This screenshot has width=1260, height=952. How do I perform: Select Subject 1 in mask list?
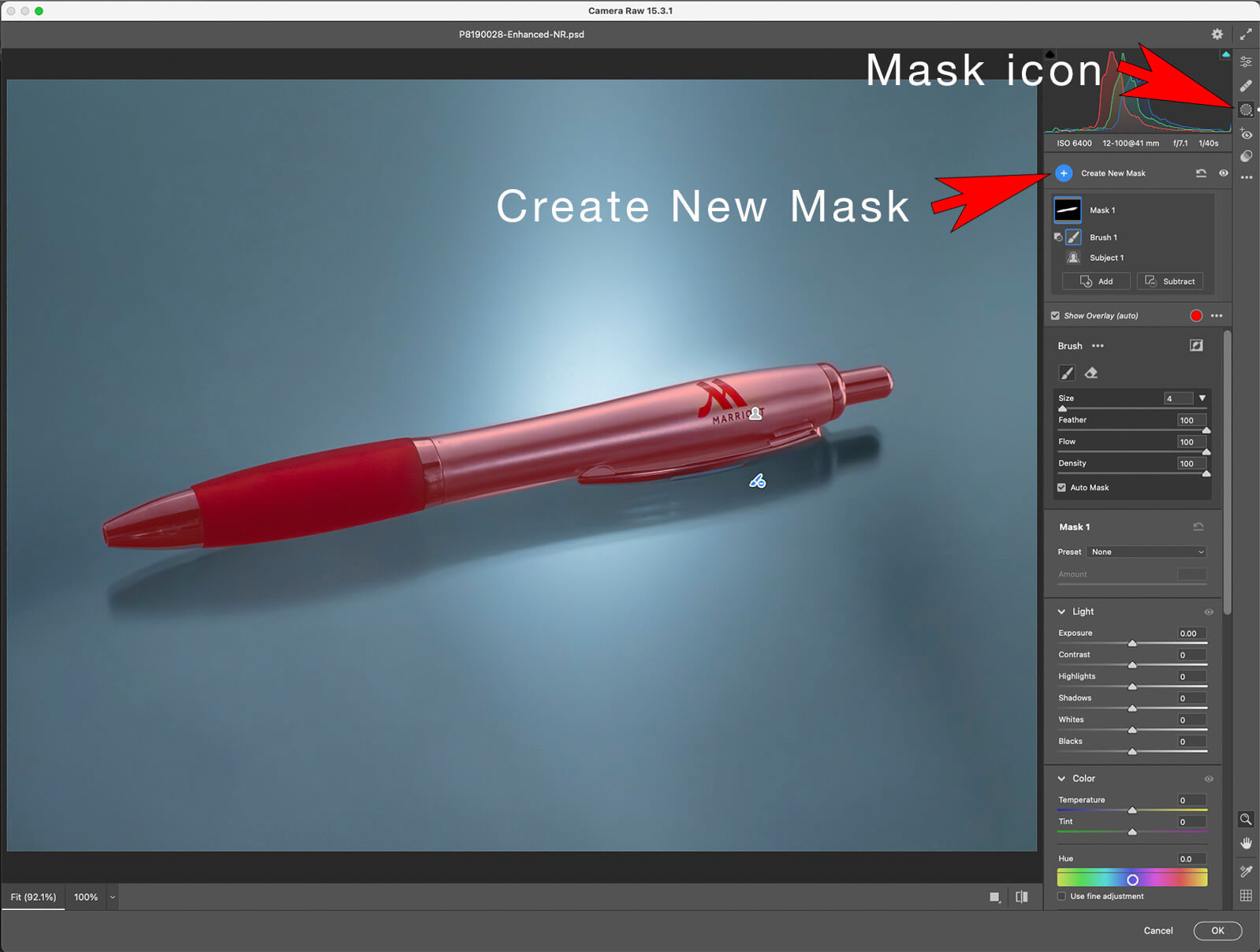pos(1105,258)
